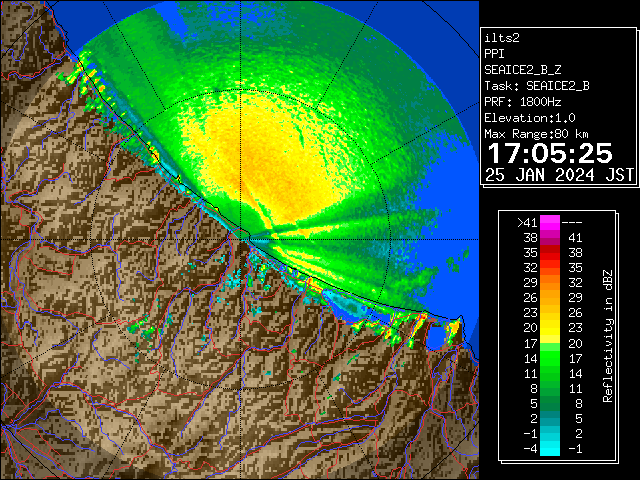
Task: Click the radar site at the range-ring center
Action: (241, 239)
